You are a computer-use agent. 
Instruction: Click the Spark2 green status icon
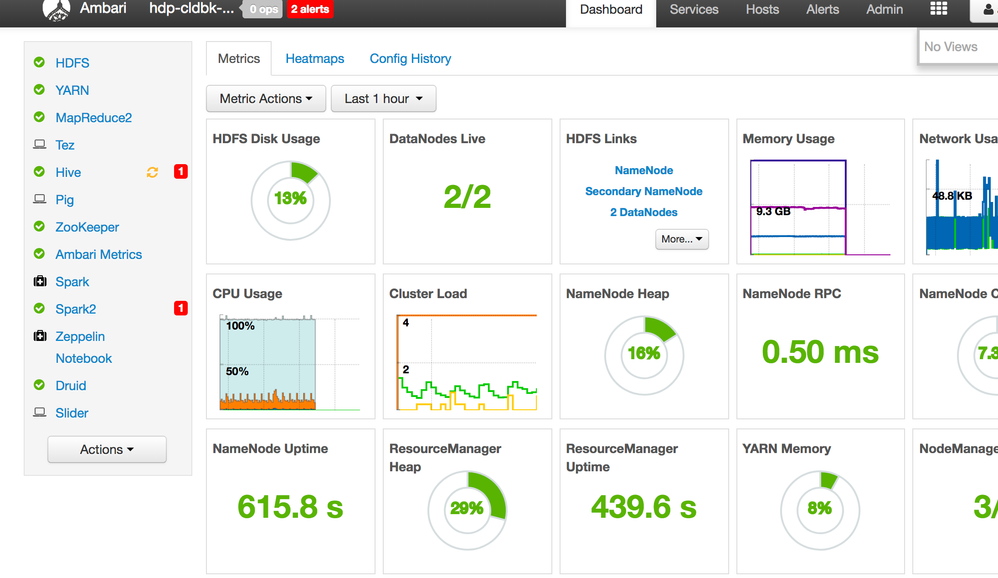click(39, 309)
